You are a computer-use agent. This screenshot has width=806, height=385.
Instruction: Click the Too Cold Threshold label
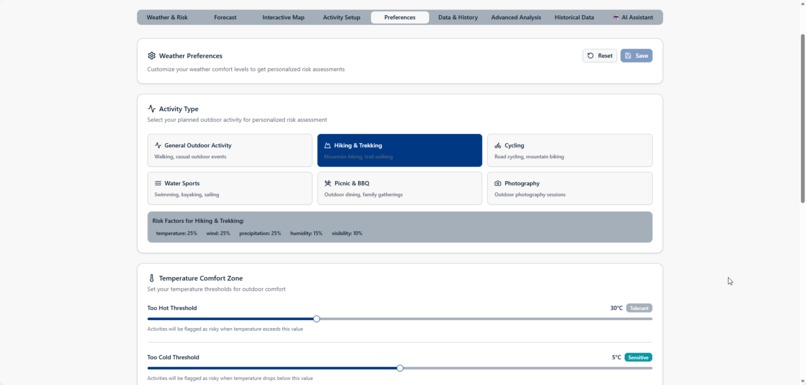[x=173, y=357]
